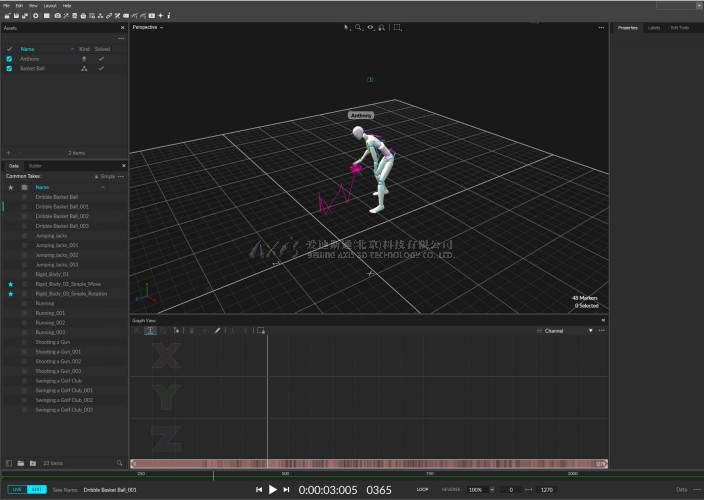This screenshot has height=500, width=704.
Task: Click the timeline scrubber range bar
Action: (370, 464)
